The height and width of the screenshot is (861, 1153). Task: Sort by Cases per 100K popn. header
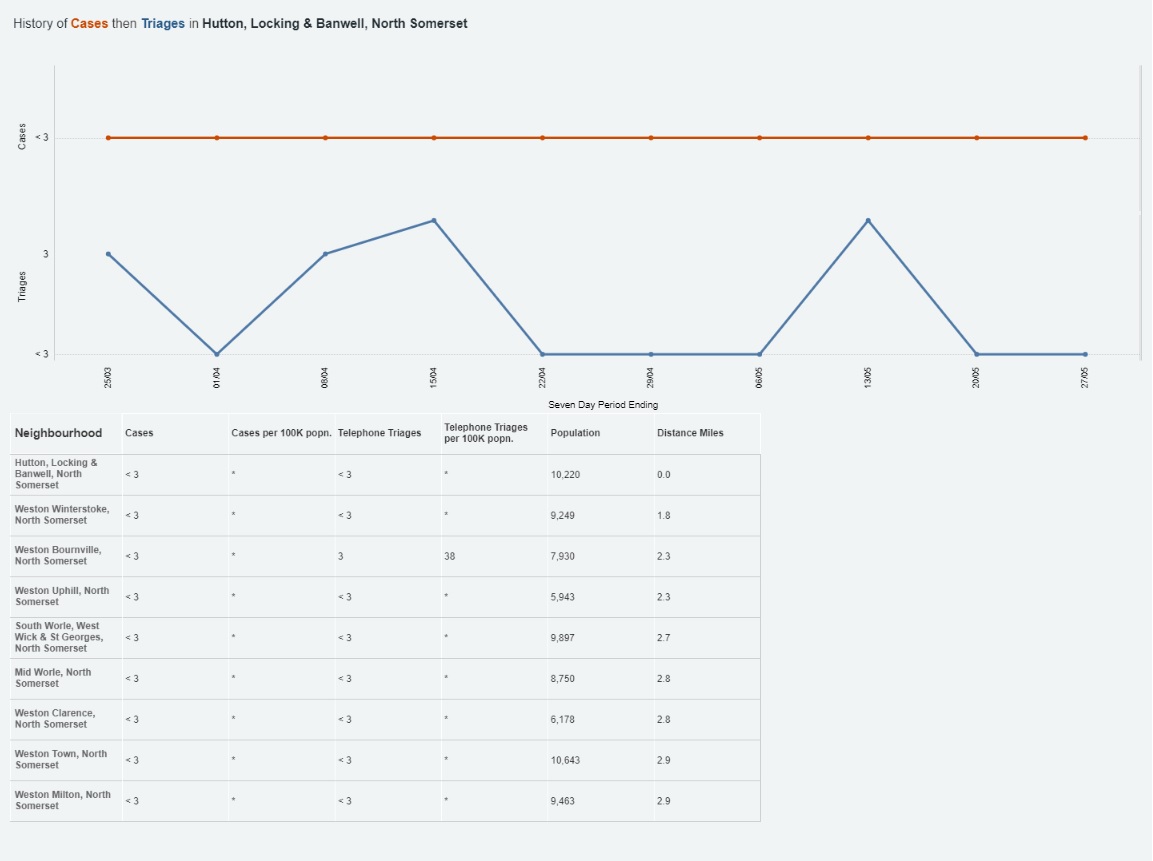coord(281,433)
